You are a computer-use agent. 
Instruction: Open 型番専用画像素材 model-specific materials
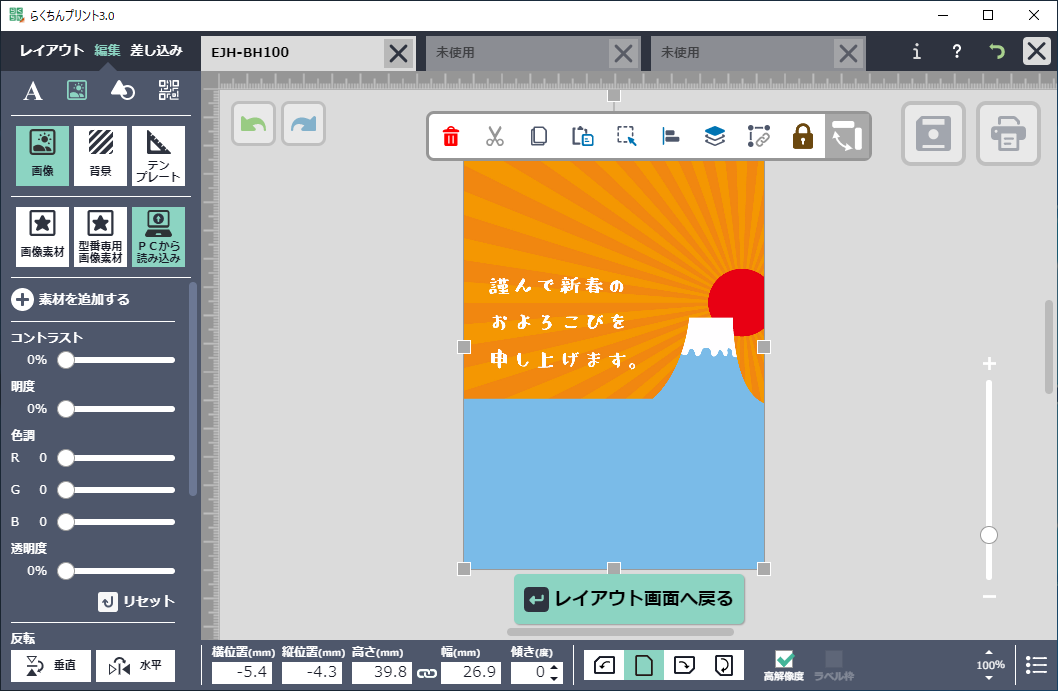(101, 237)
